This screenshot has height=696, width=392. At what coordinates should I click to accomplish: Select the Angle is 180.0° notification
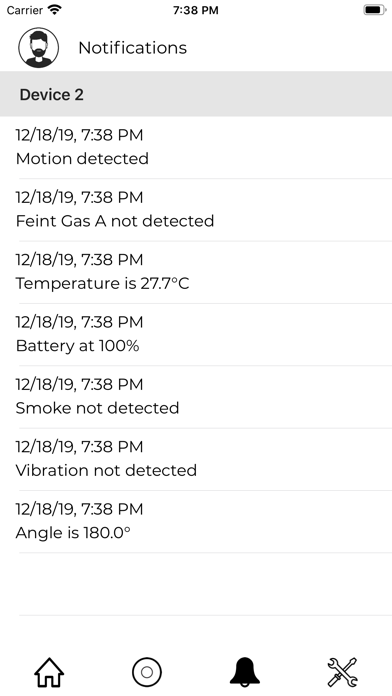coord(196,522)
